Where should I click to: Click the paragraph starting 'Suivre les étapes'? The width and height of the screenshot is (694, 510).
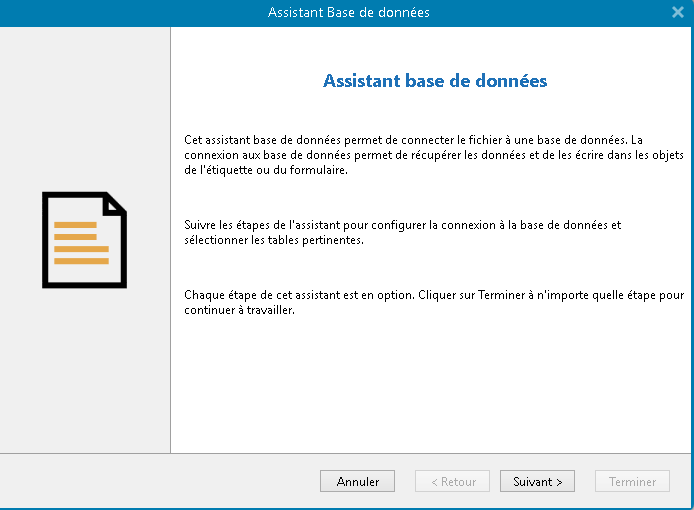coord(403,233)
